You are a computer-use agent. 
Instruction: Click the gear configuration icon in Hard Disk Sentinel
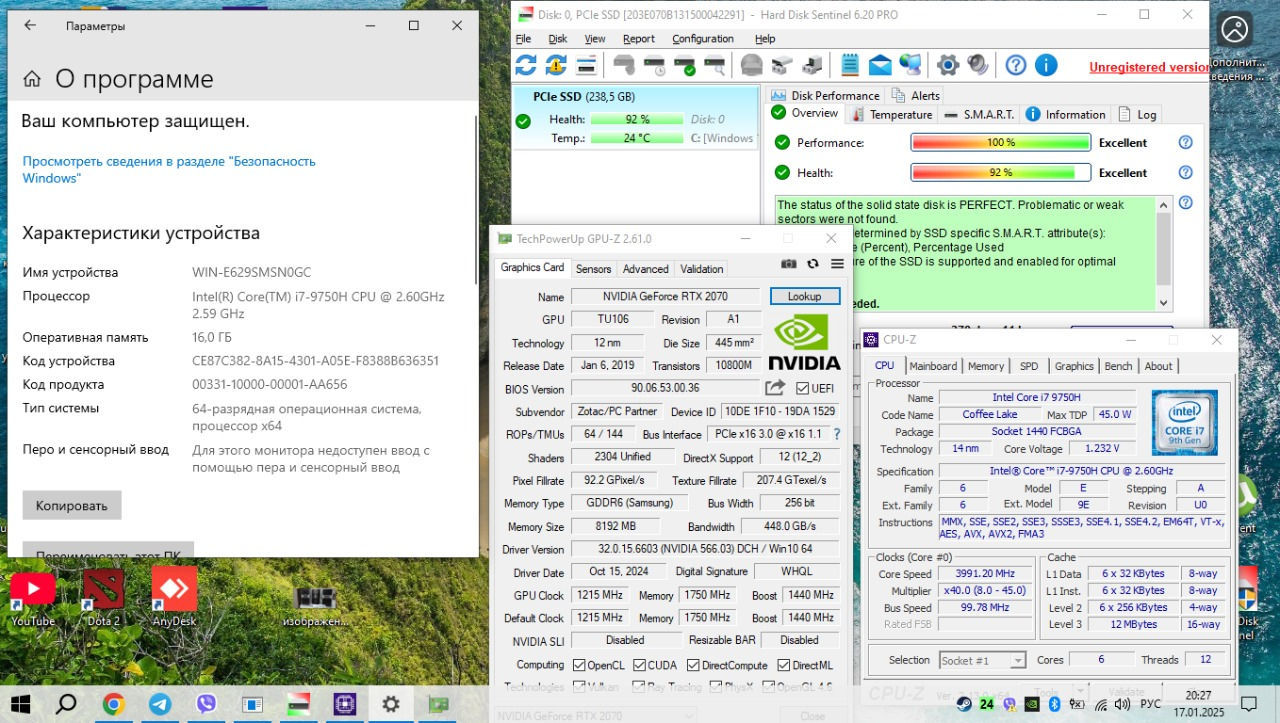point(948,66)
